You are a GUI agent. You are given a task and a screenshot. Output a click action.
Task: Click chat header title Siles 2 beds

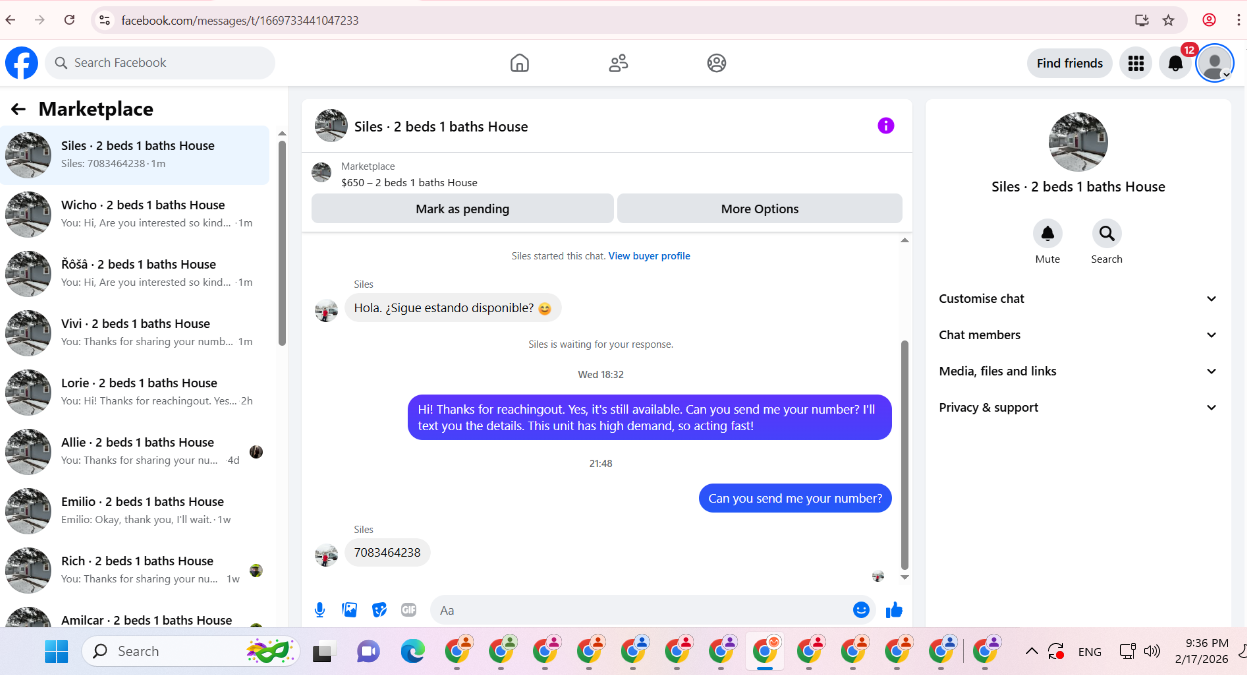pyautogui.click(x=441, y=127)
